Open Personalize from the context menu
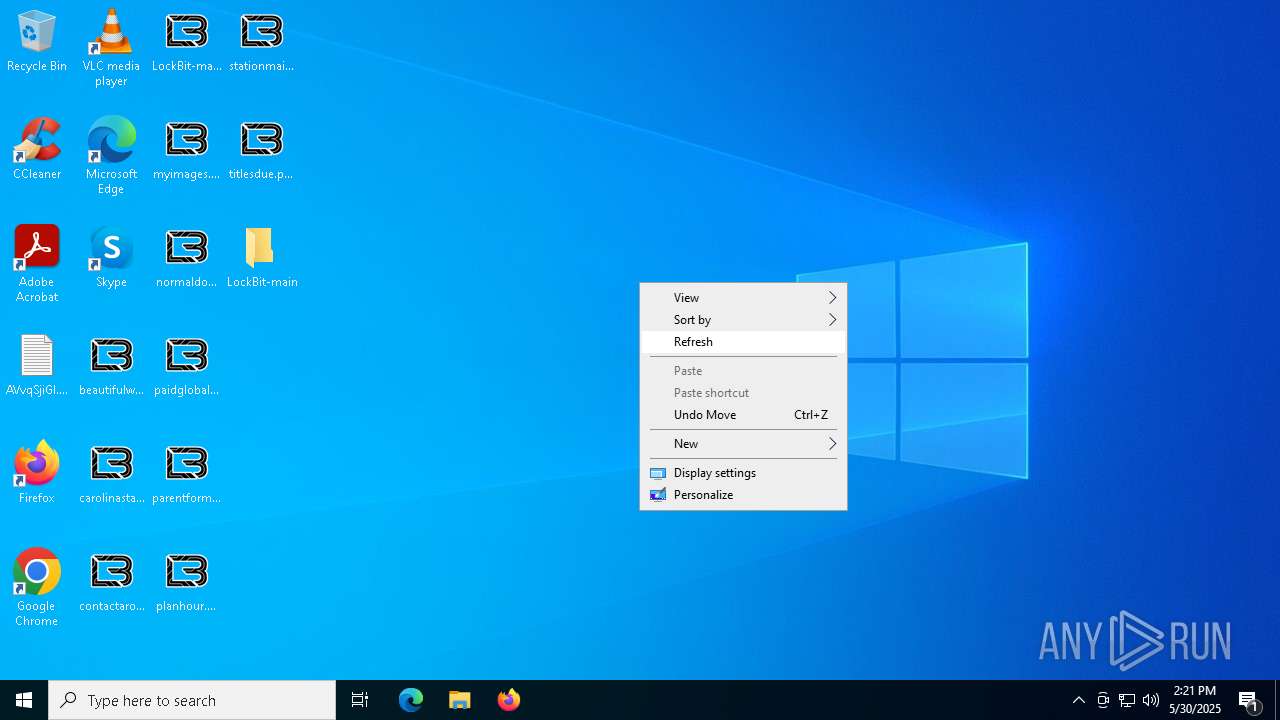The height and width of the screenshot is (720, 1280). [743, 495]
